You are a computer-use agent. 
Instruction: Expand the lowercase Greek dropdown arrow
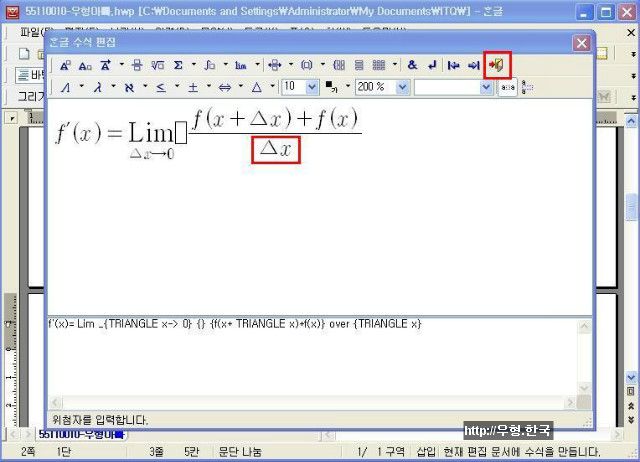pos(113,87)
